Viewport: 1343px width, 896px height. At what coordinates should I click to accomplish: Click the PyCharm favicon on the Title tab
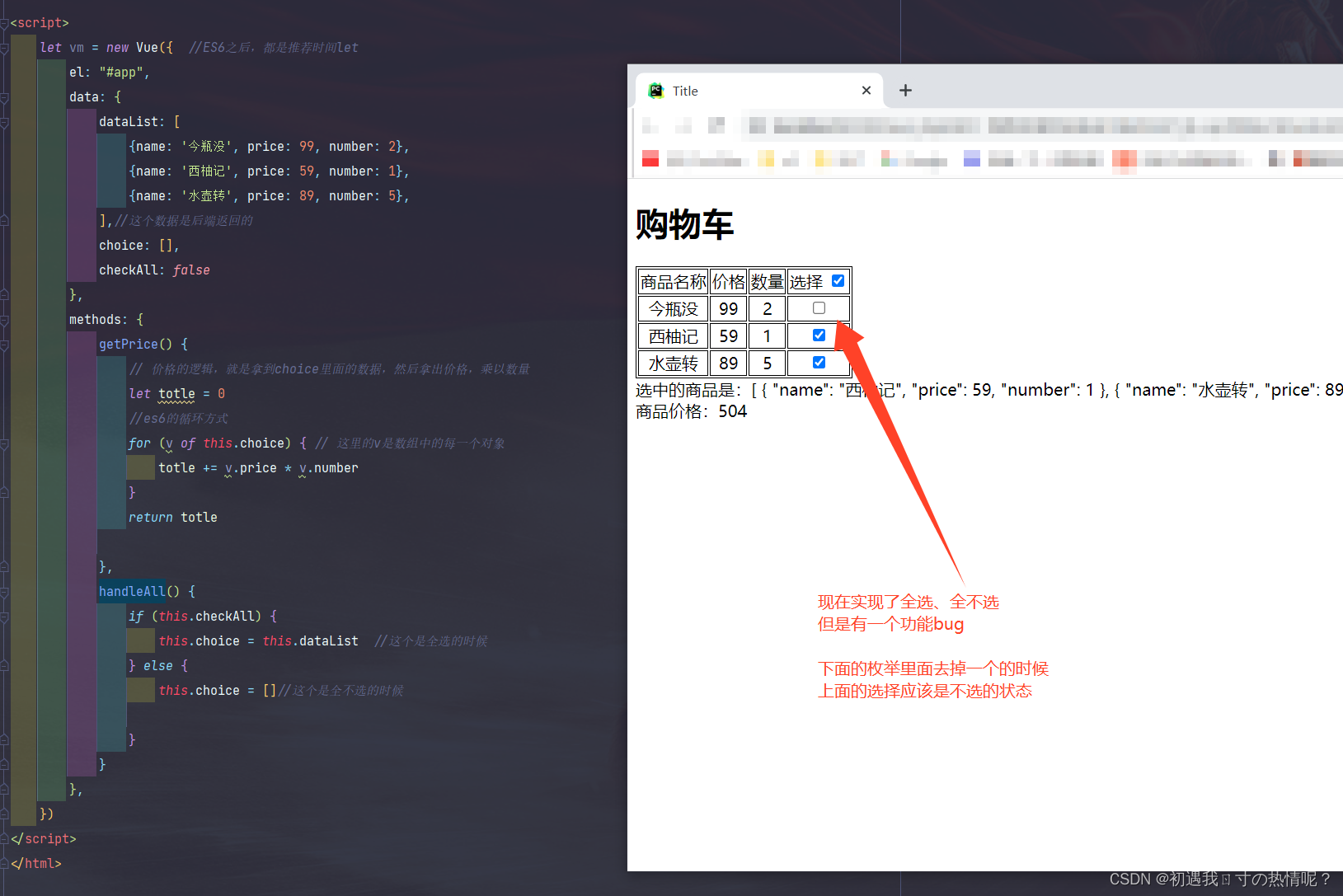(656, 91)
